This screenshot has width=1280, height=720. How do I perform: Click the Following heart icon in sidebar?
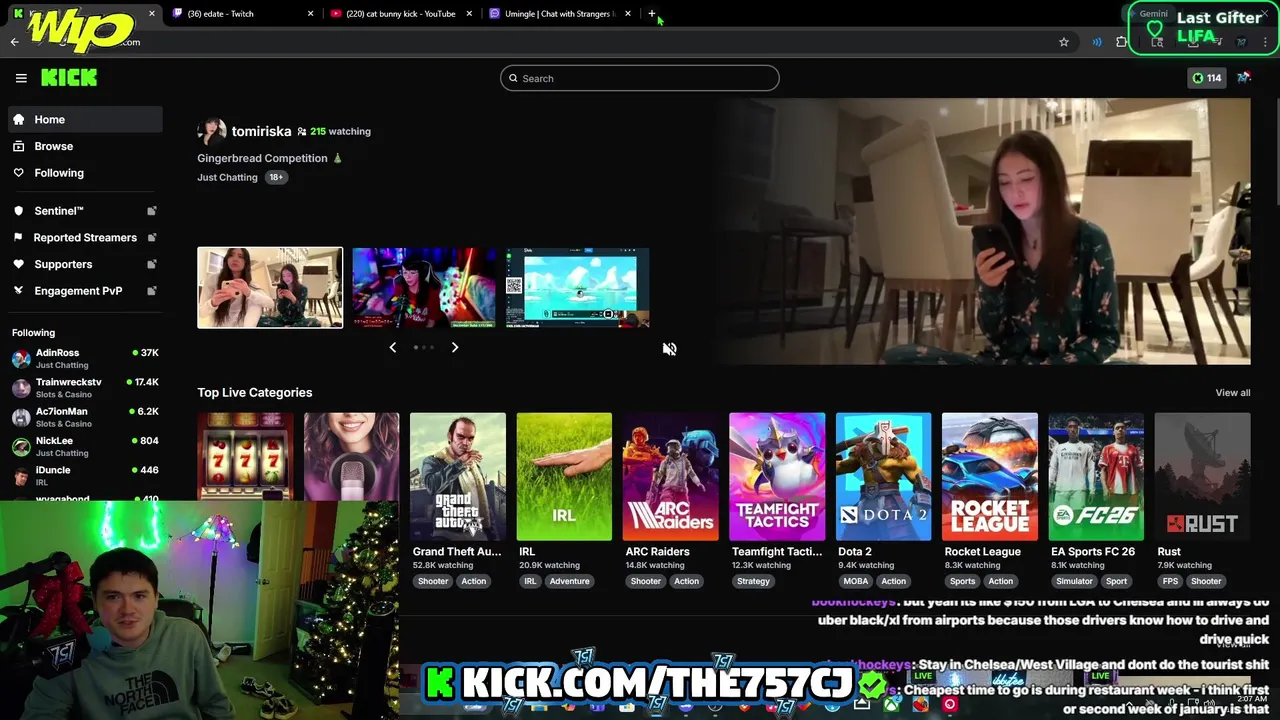(x=19, y=173)
